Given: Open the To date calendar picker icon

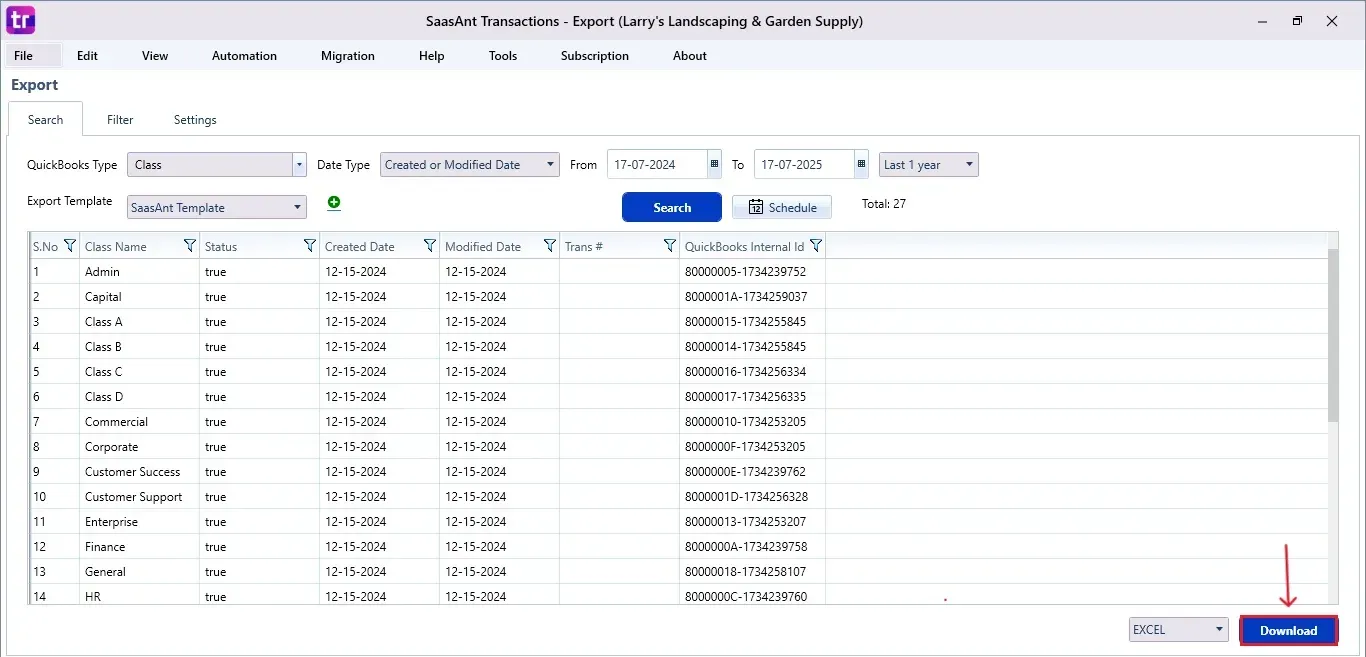Looking at the screenshot, I should pyautogui.click(x=861, y=164).
